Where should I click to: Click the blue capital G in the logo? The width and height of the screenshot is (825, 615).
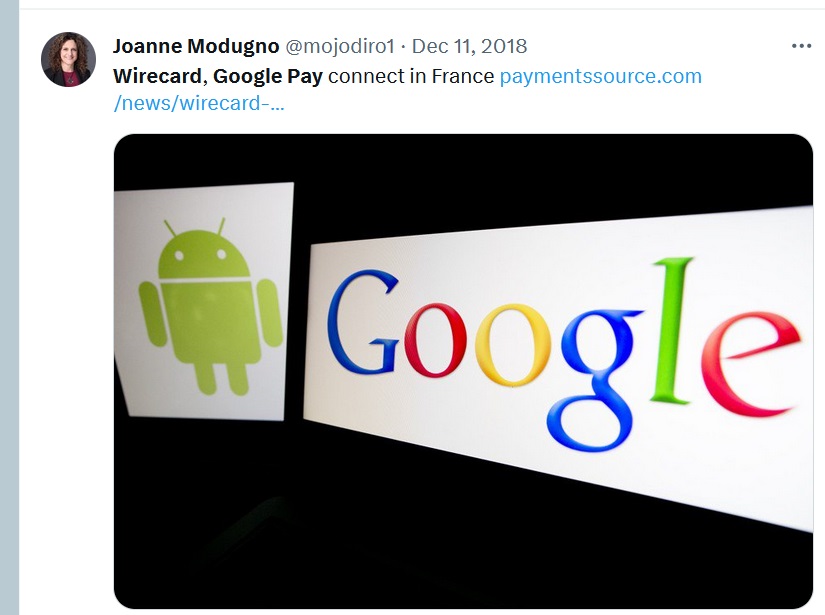click(x=363, y=321)
